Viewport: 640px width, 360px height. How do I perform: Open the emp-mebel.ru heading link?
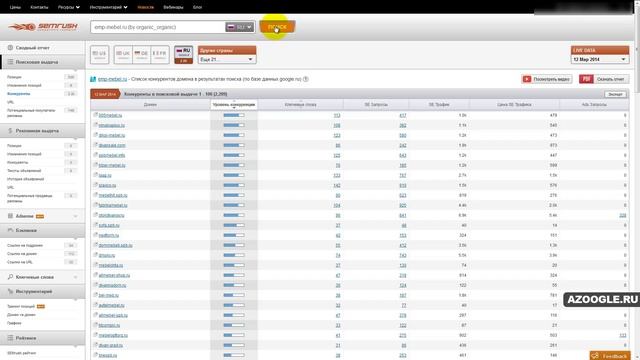(113, 79)
